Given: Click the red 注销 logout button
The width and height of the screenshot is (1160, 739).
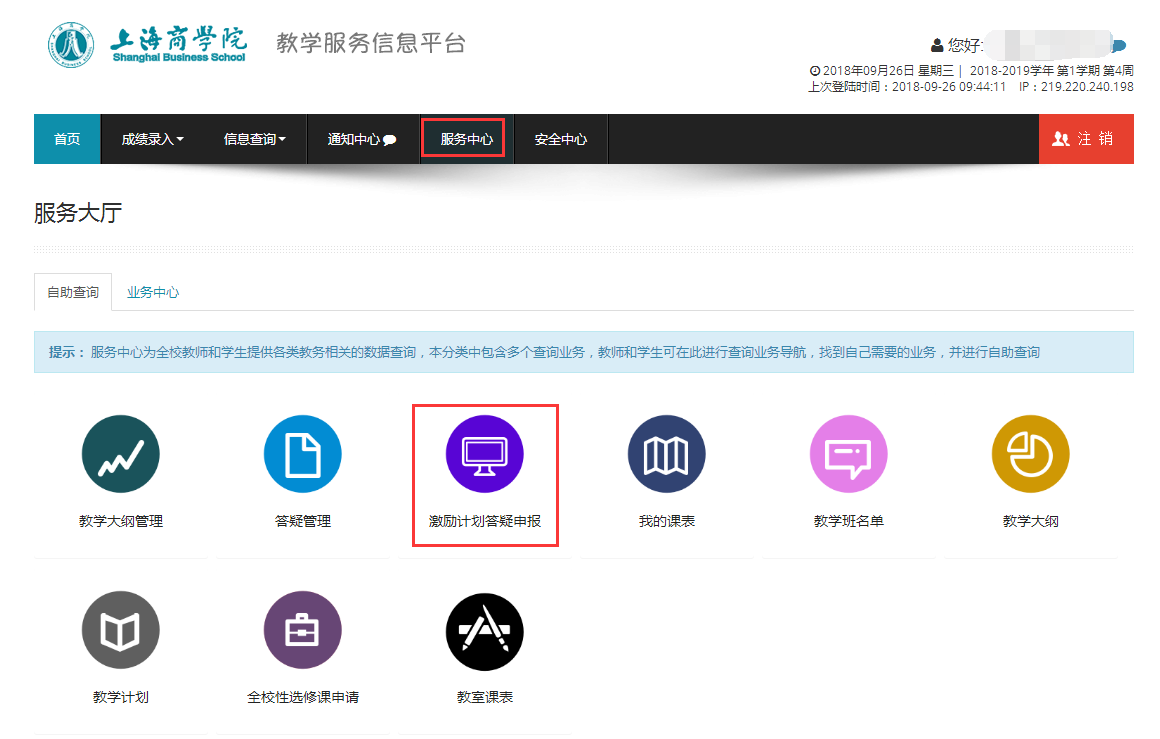Looking at the screenshot, I should tap(1085, 139).
